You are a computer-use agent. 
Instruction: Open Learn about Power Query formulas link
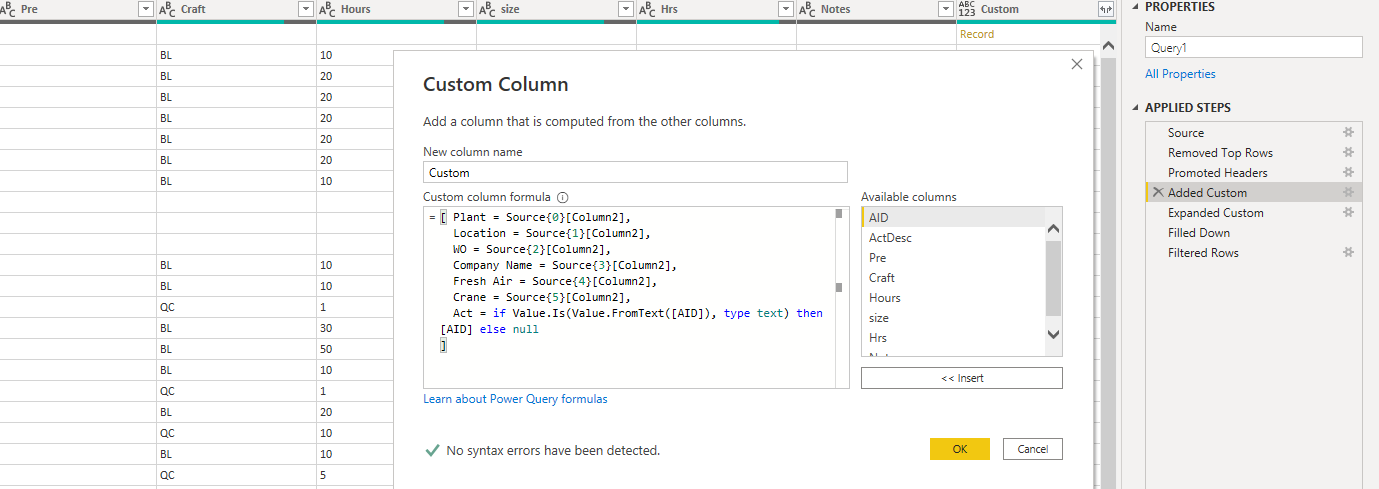tap(515, 399)
